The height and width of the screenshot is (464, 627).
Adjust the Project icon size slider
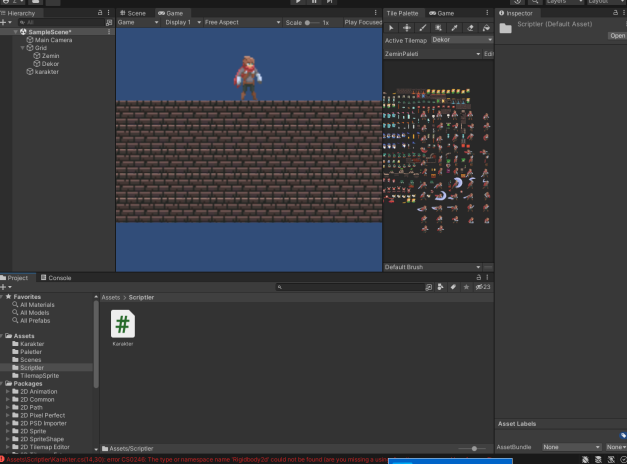tap(472, 449)
